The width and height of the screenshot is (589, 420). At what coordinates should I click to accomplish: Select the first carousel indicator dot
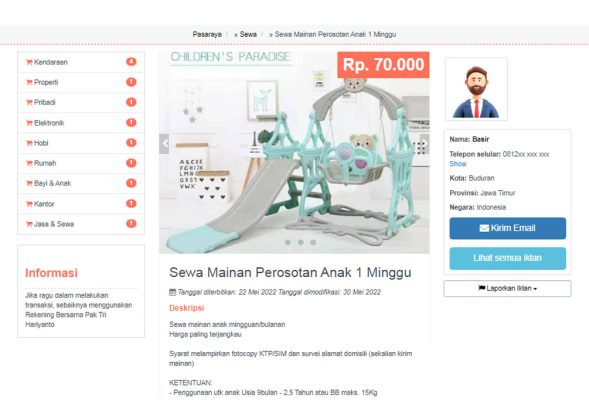pos(288,242)
